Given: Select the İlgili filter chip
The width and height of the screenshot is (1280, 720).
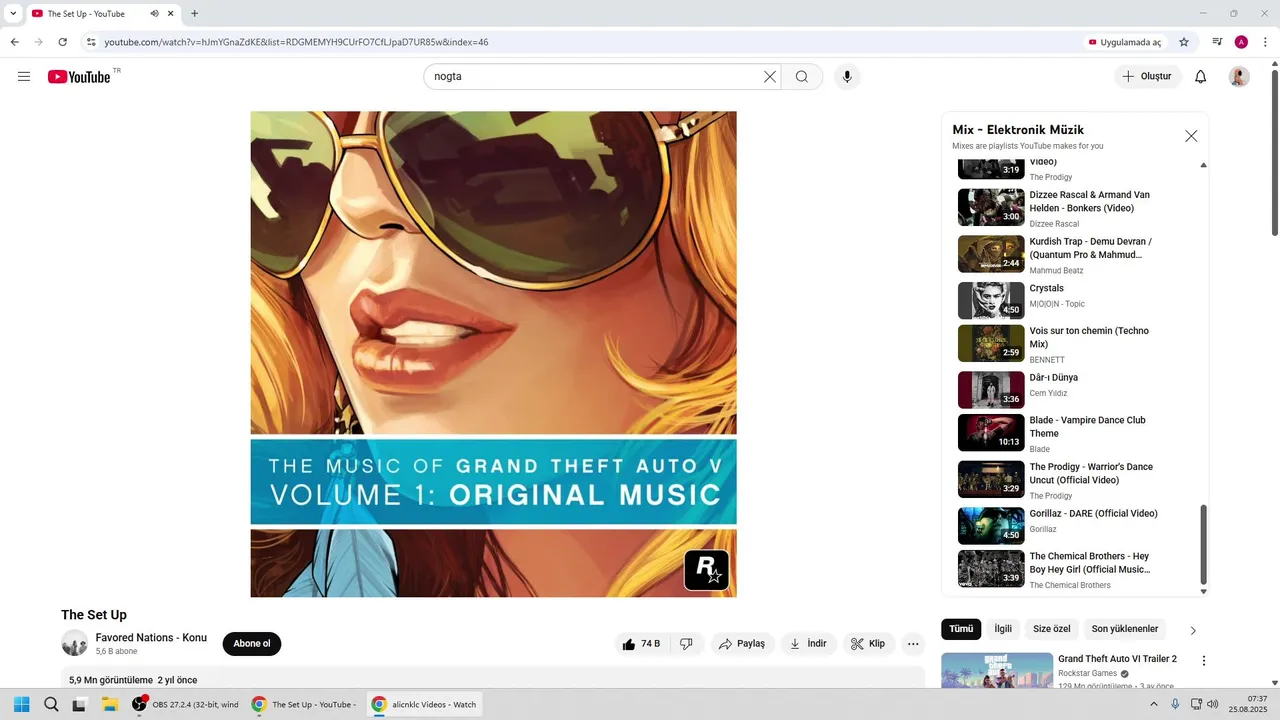Looking at the screenshot, I should click(x=1003, y=629).
